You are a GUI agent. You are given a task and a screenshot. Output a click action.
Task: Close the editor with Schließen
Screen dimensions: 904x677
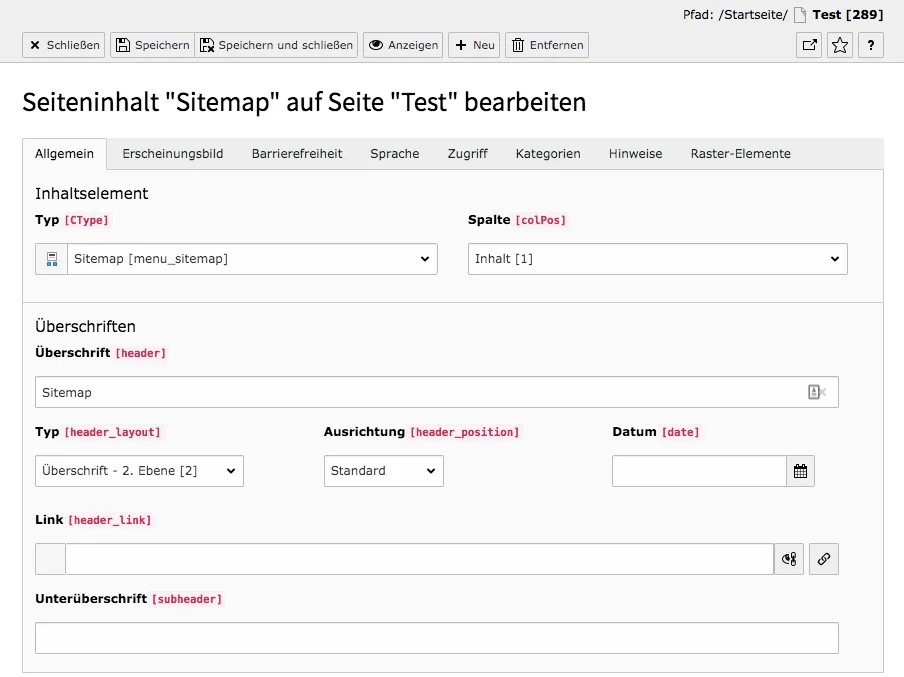(x=63, y=45)
